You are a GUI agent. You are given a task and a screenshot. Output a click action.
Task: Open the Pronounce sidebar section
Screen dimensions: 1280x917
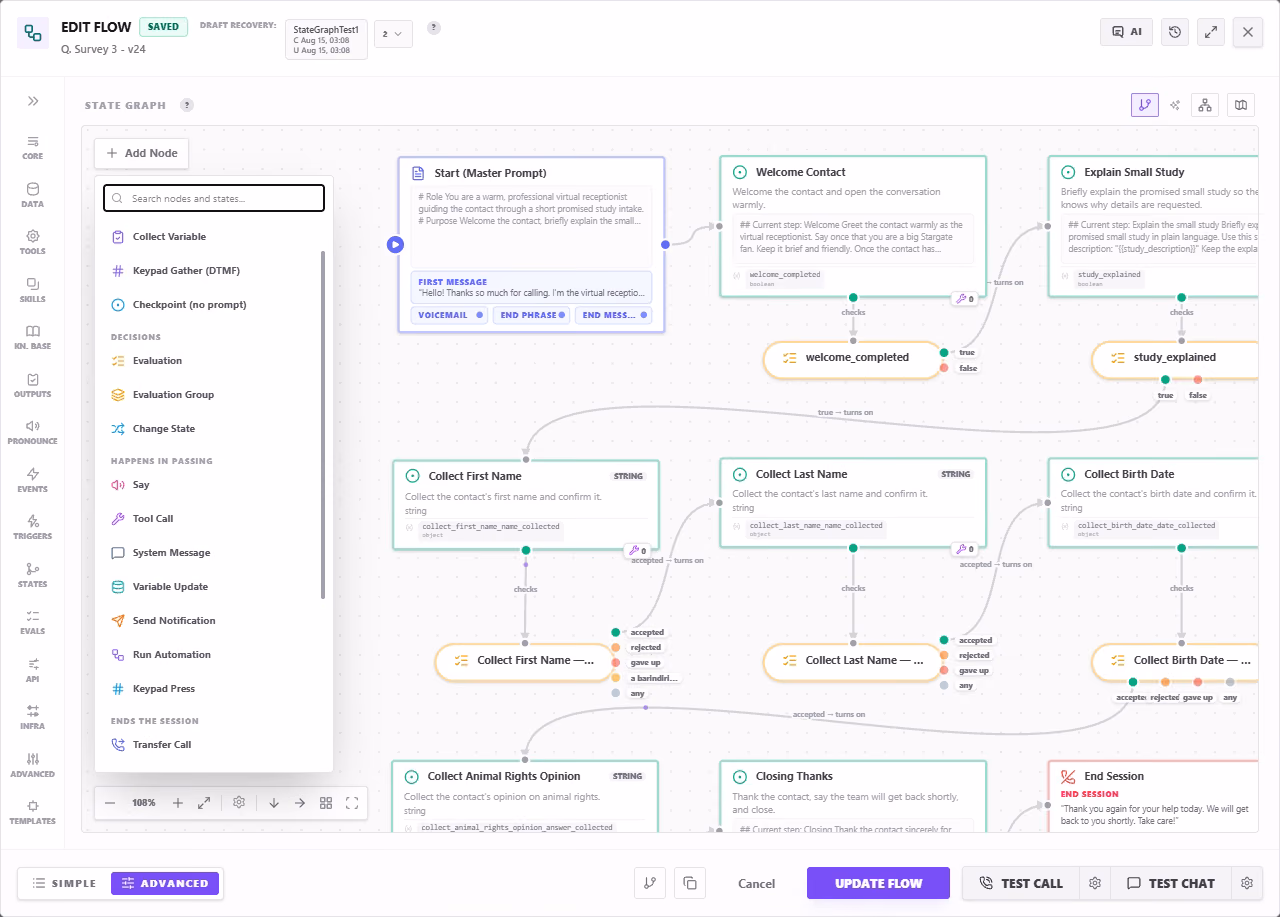click(x=33, y=432)
